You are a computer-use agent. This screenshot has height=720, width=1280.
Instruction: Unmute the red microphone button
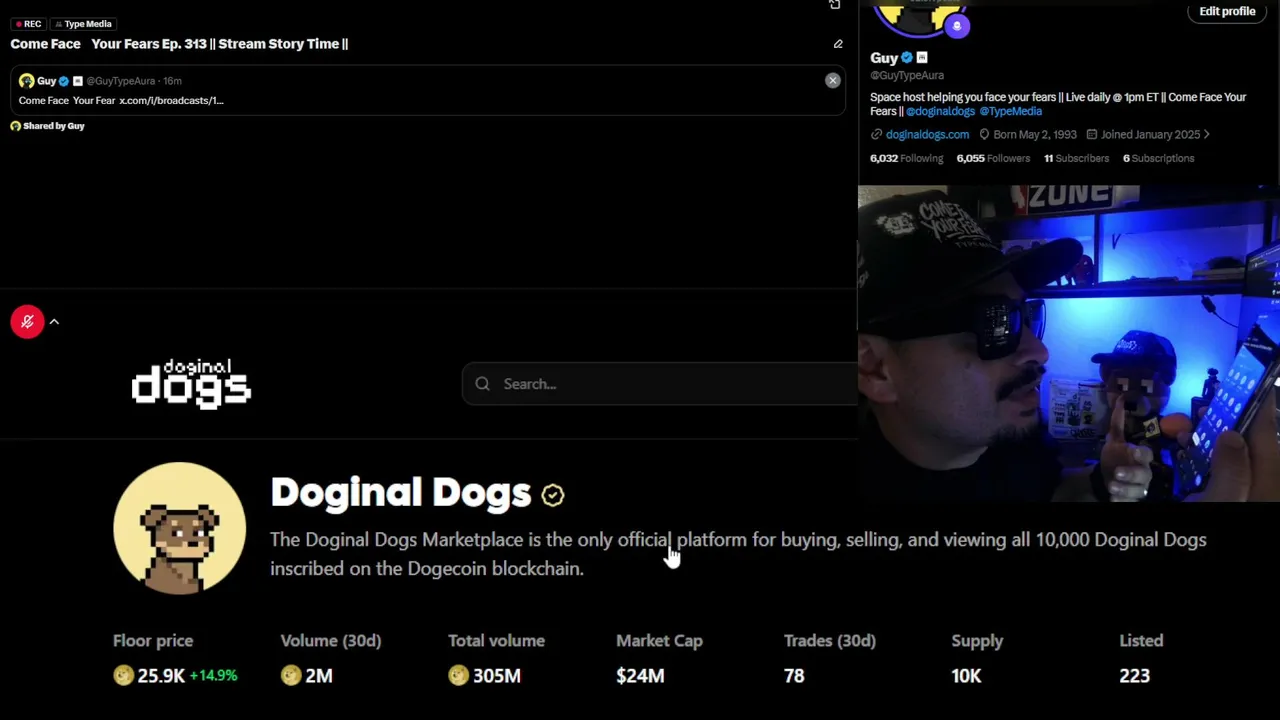pos(27,322)
